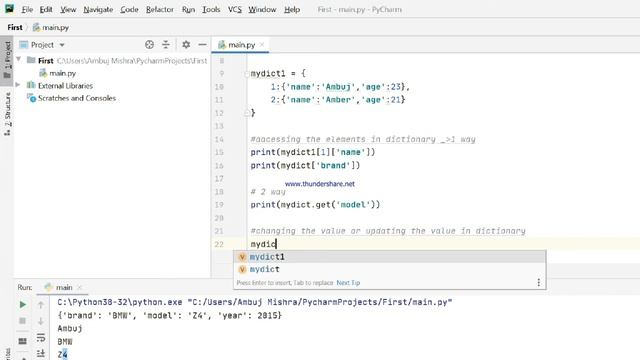
Task: Select Scratches and Consoles item
Action: pyautogui.click(x=77, y=98)
